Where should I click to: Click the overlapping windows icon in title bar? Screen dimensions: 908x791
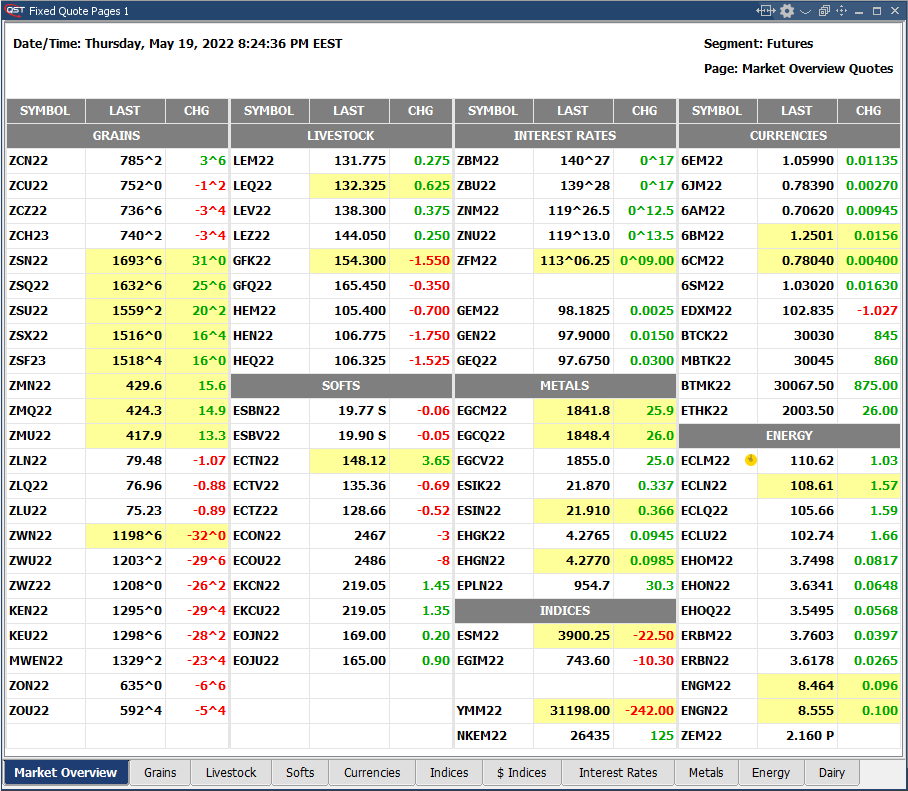point(823,11)
